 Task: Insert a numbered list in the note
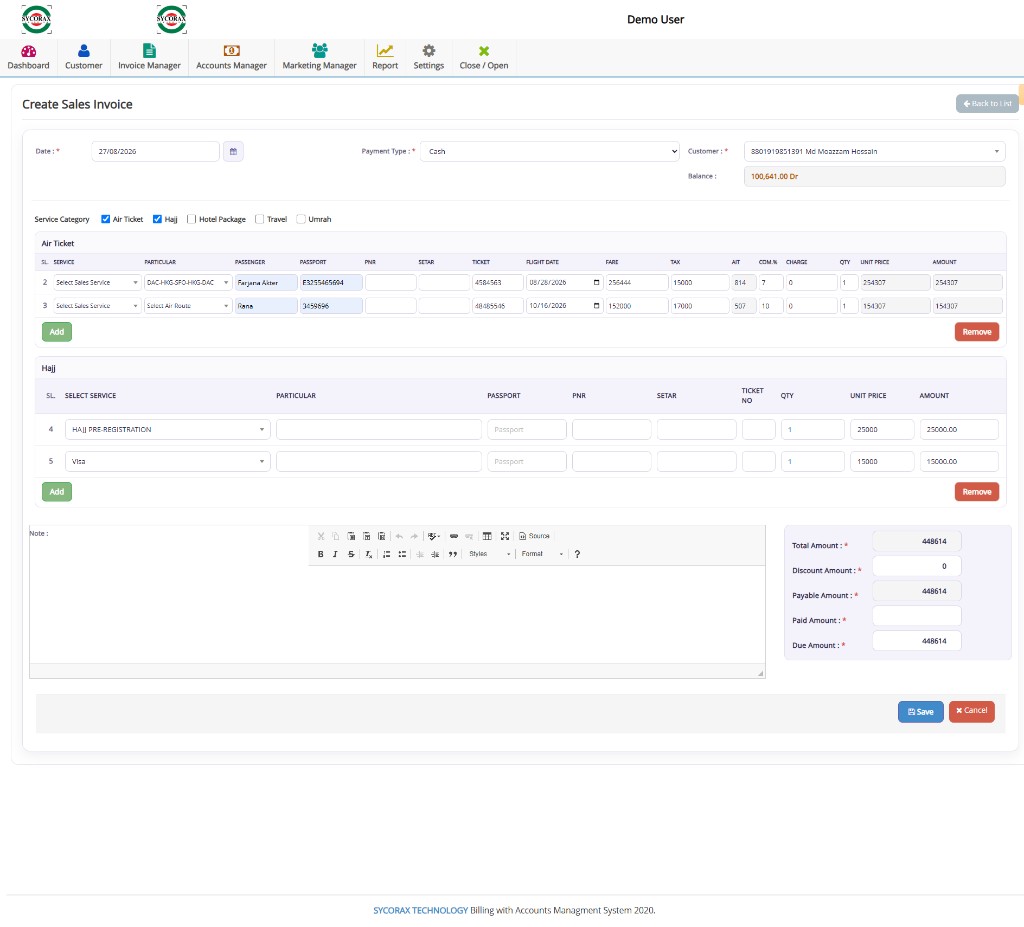click(x=387, y=554)
